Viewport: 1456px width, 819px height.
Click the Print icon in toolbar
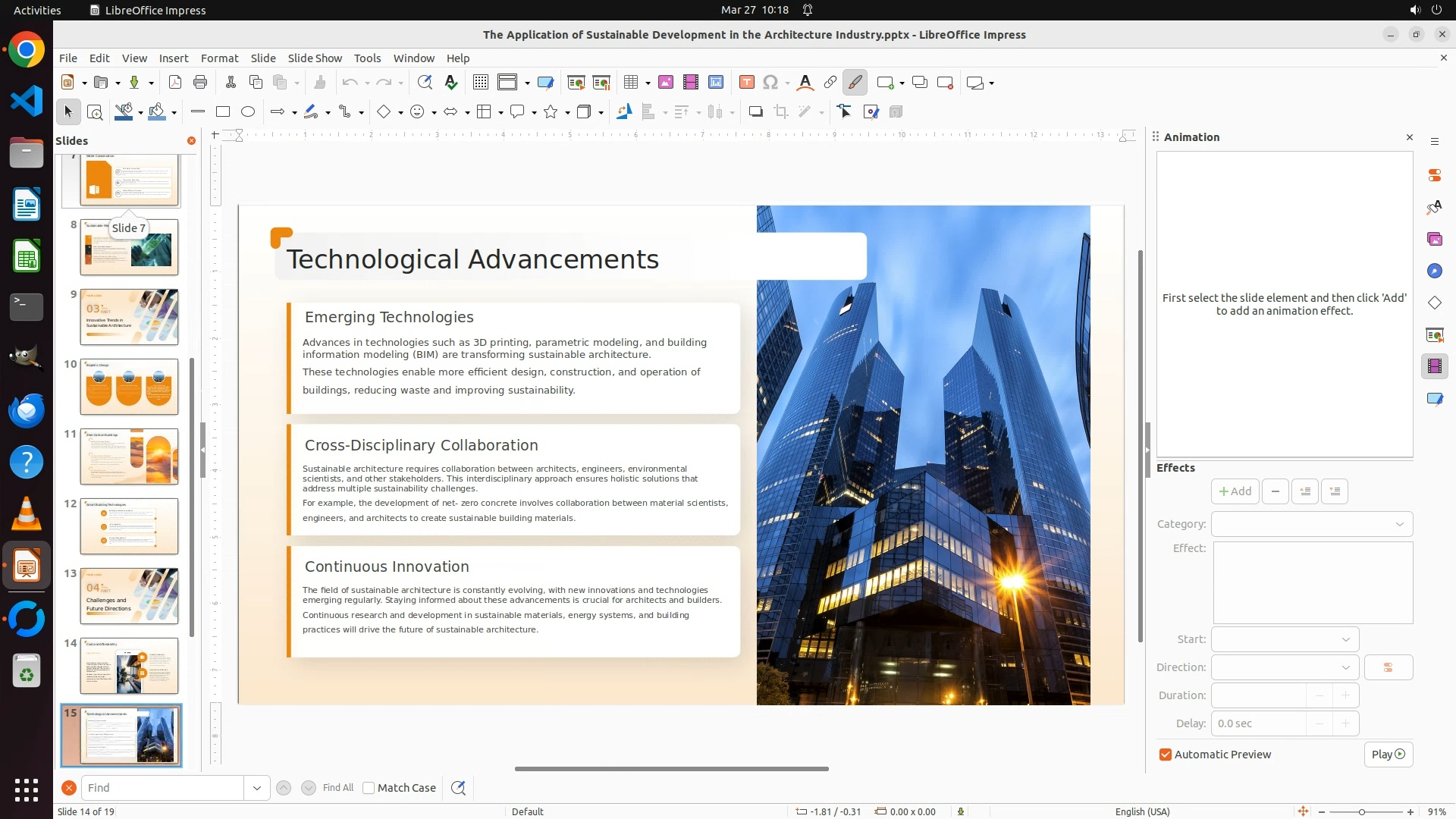[x=200, y=83]
